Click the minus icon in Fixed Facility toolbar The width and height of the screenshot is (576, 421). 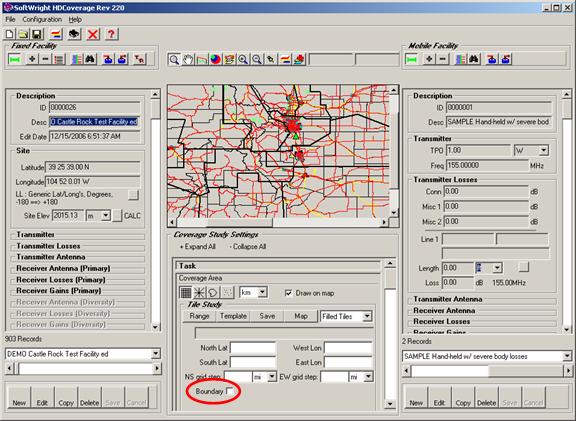pyautogui.click(x=45, y=59)
